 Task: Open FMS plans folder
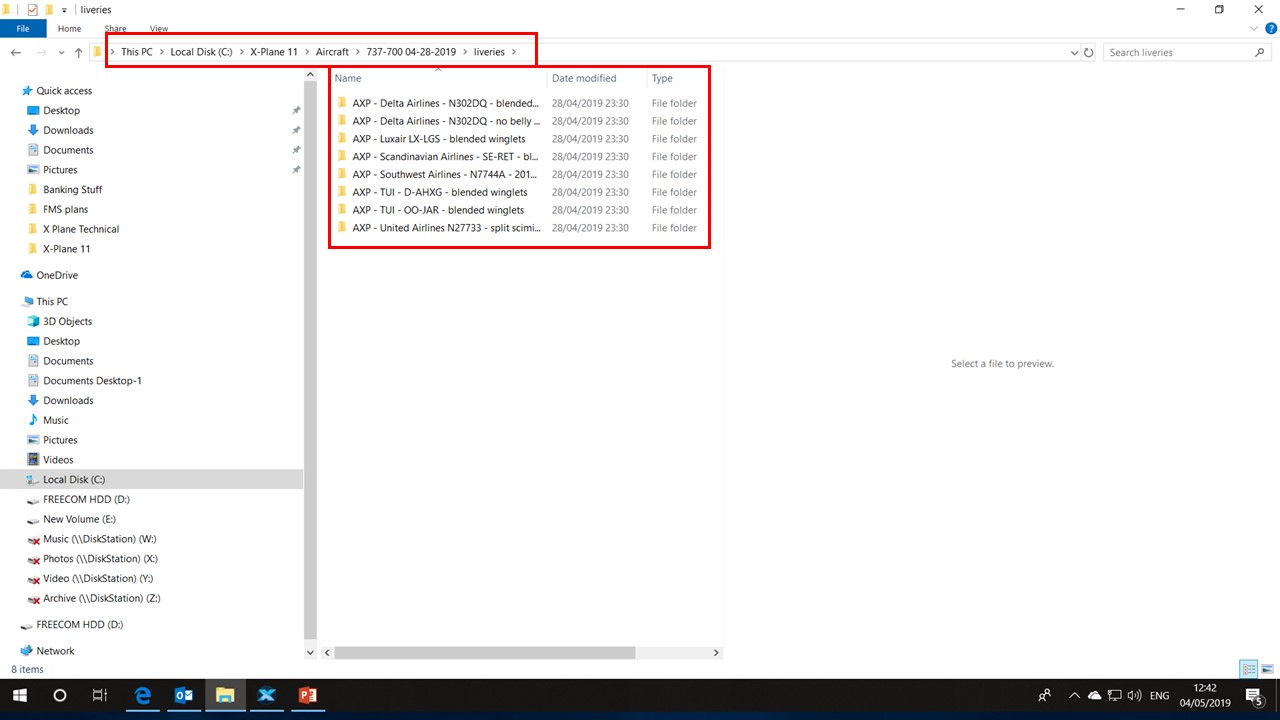(x=65, y=209)
